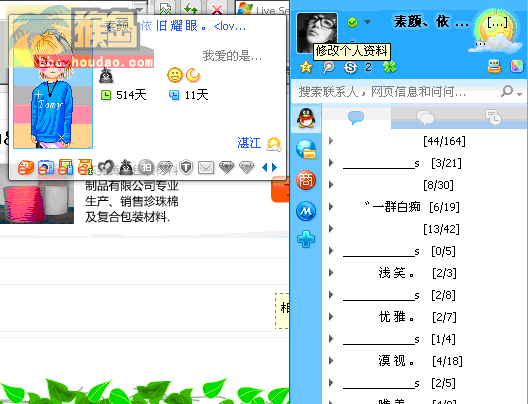Click the green clover icon

click(389, 67)
